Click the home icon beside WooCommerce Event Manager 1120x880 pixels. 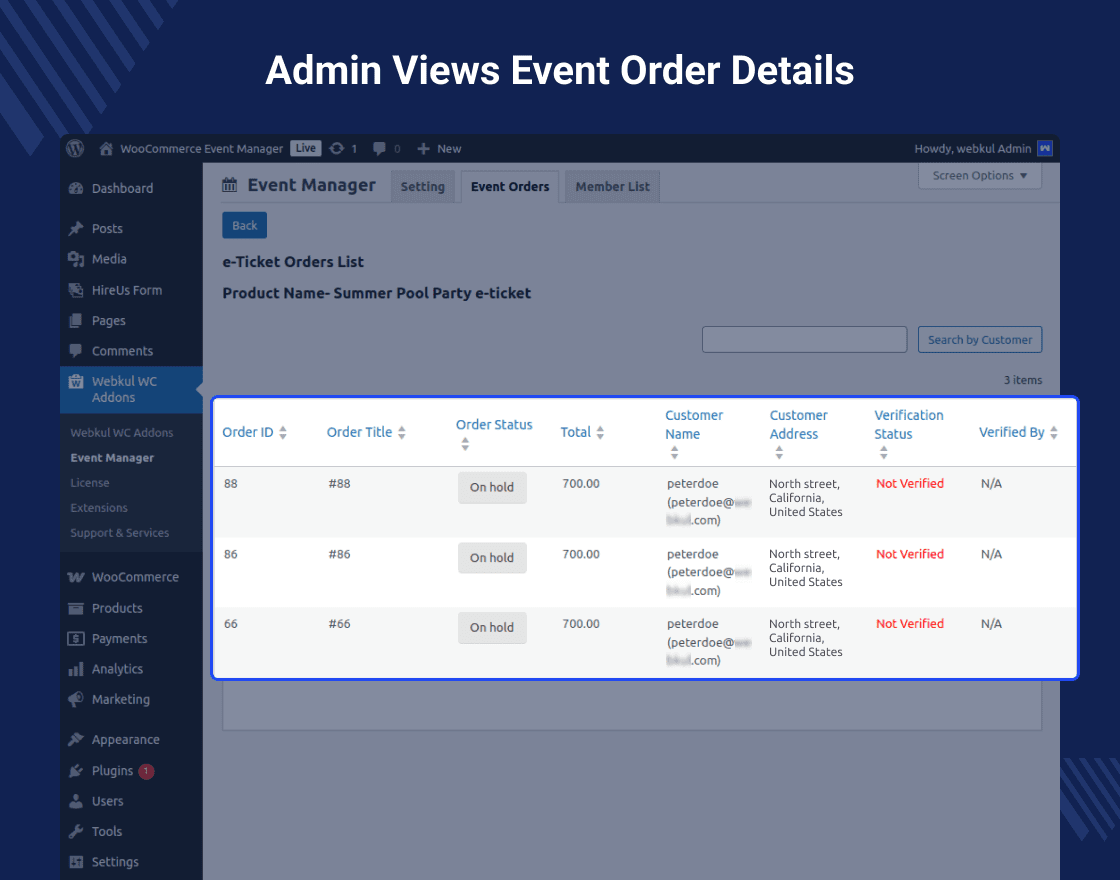coord(106,149)
